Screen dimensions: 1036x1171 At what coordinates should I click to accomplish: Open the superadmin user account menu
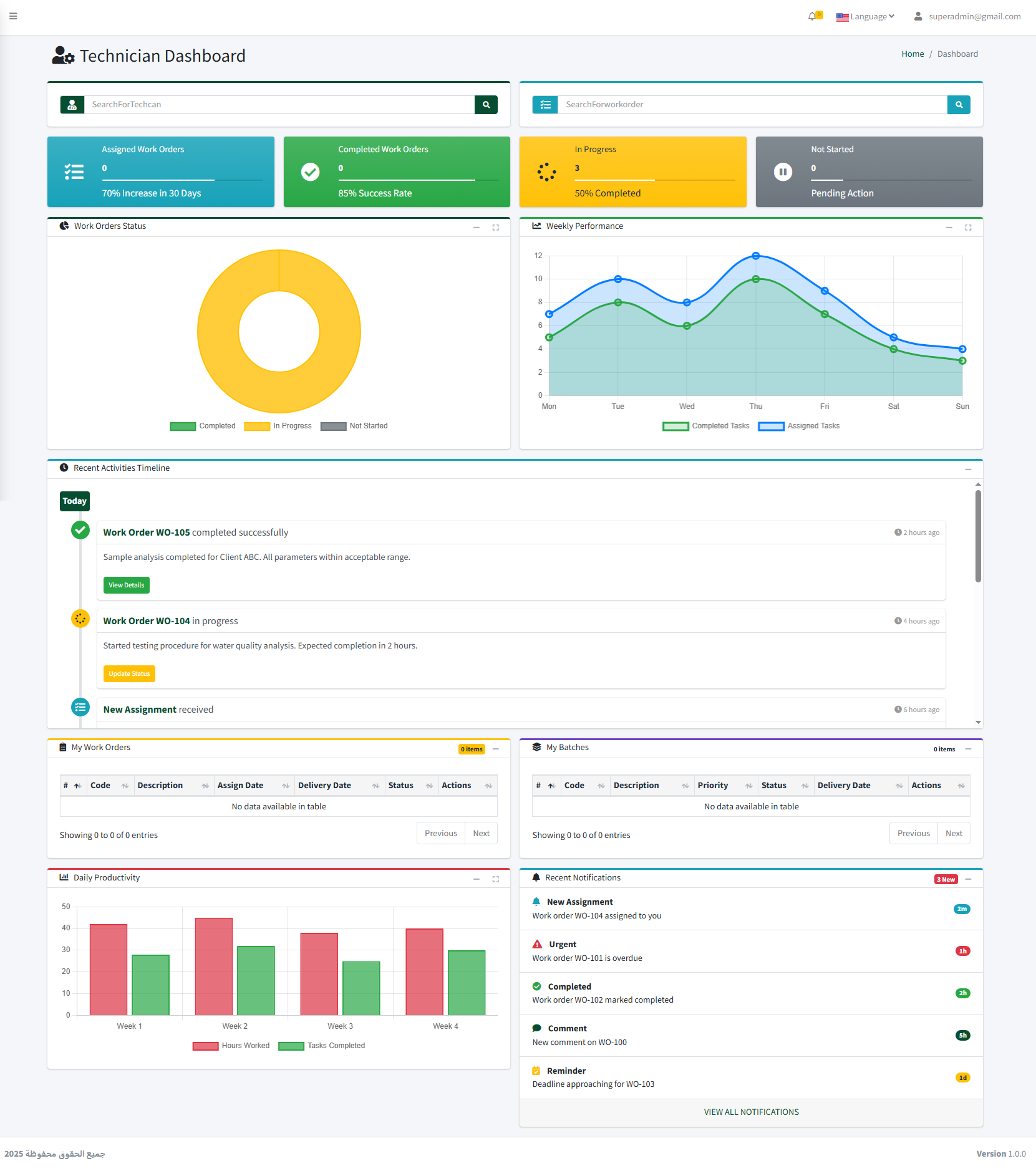tap(967, 17)
